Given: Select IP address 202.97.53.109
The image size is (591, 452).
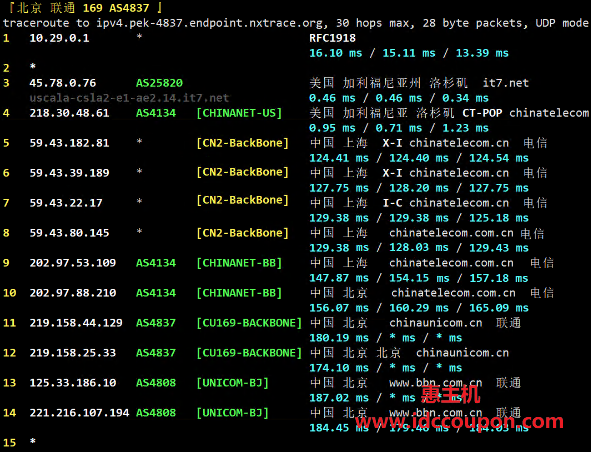Looking at the screenshot, I should click(x=73, y=263).
